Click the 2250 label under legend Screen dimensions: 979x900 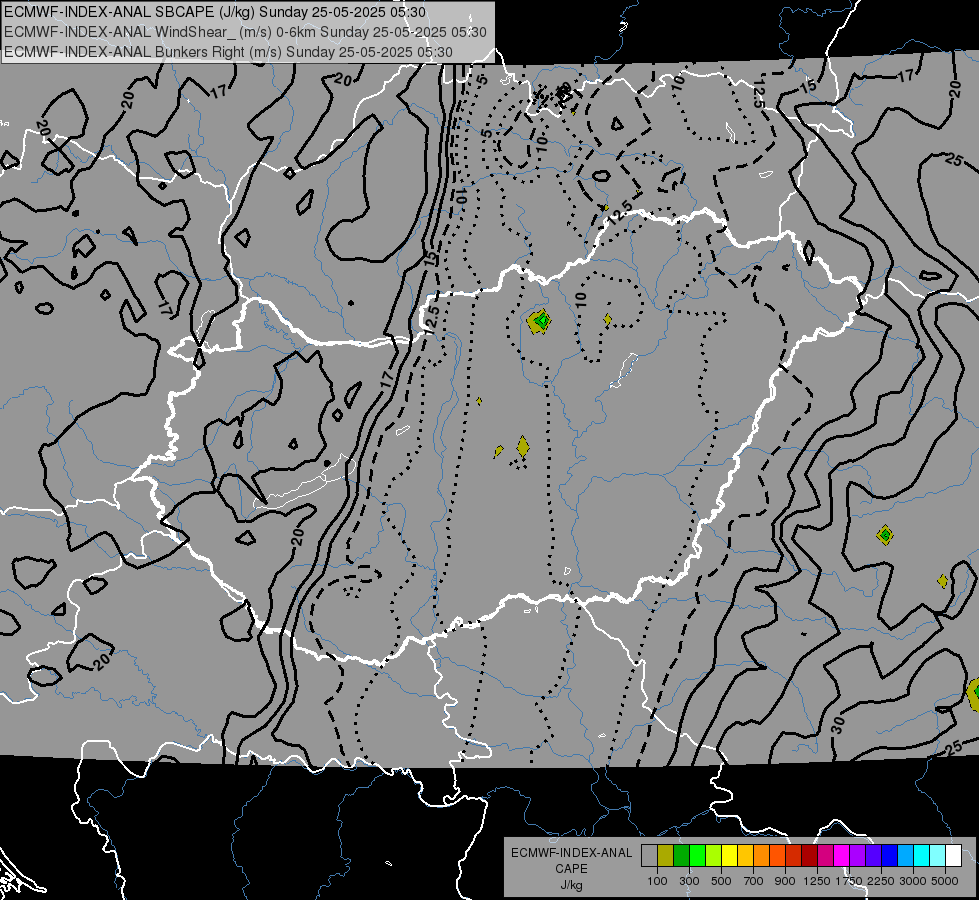click(881, 881)
